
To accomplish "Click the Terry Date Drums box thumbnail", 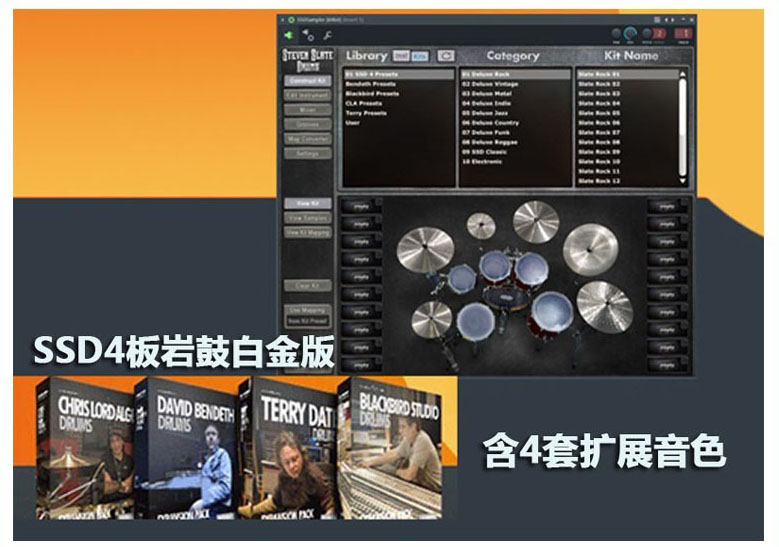I will click(x=292, y=448).
